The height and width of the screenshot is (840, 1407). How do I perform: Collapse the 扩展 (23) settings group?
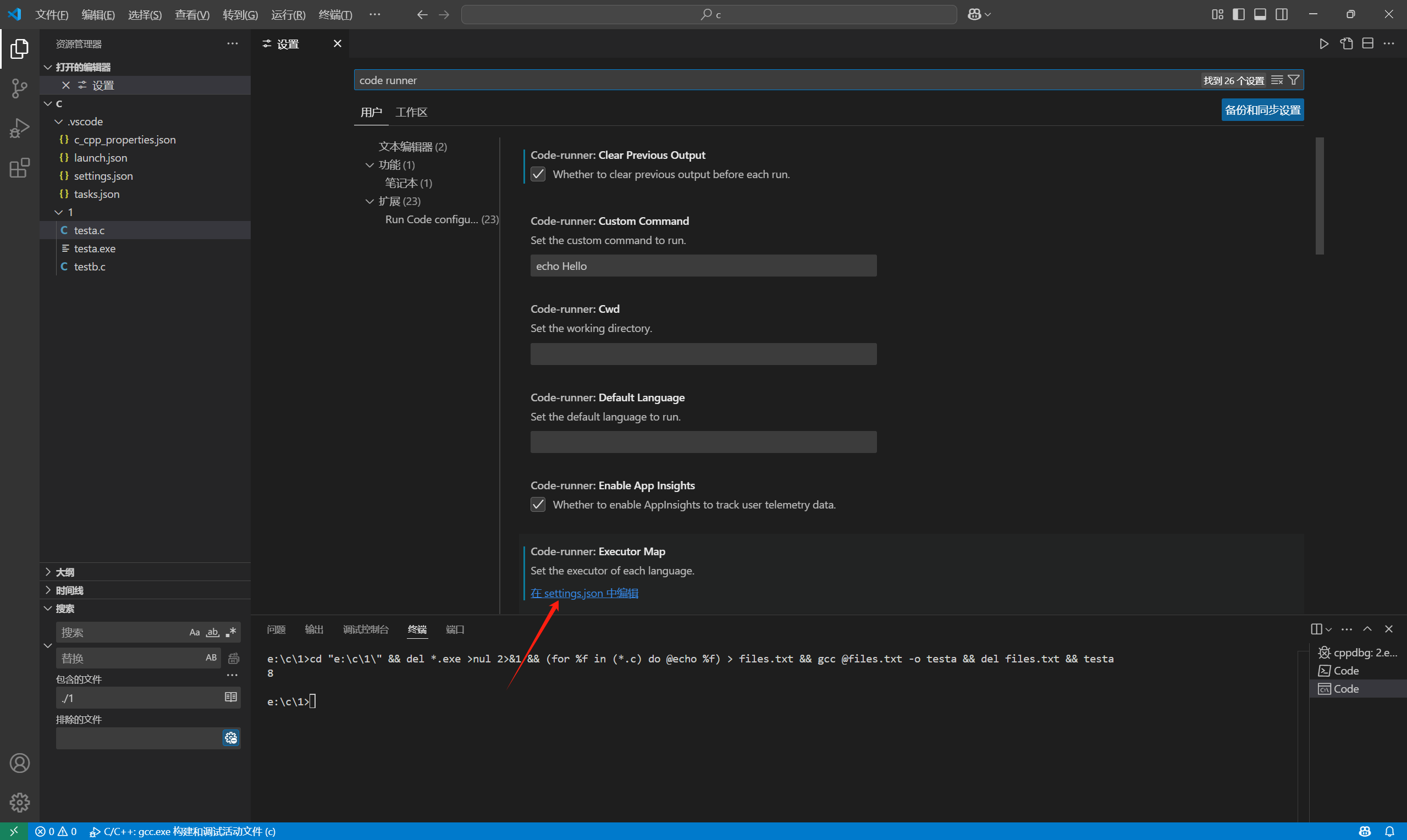click(x=369, y=201)
